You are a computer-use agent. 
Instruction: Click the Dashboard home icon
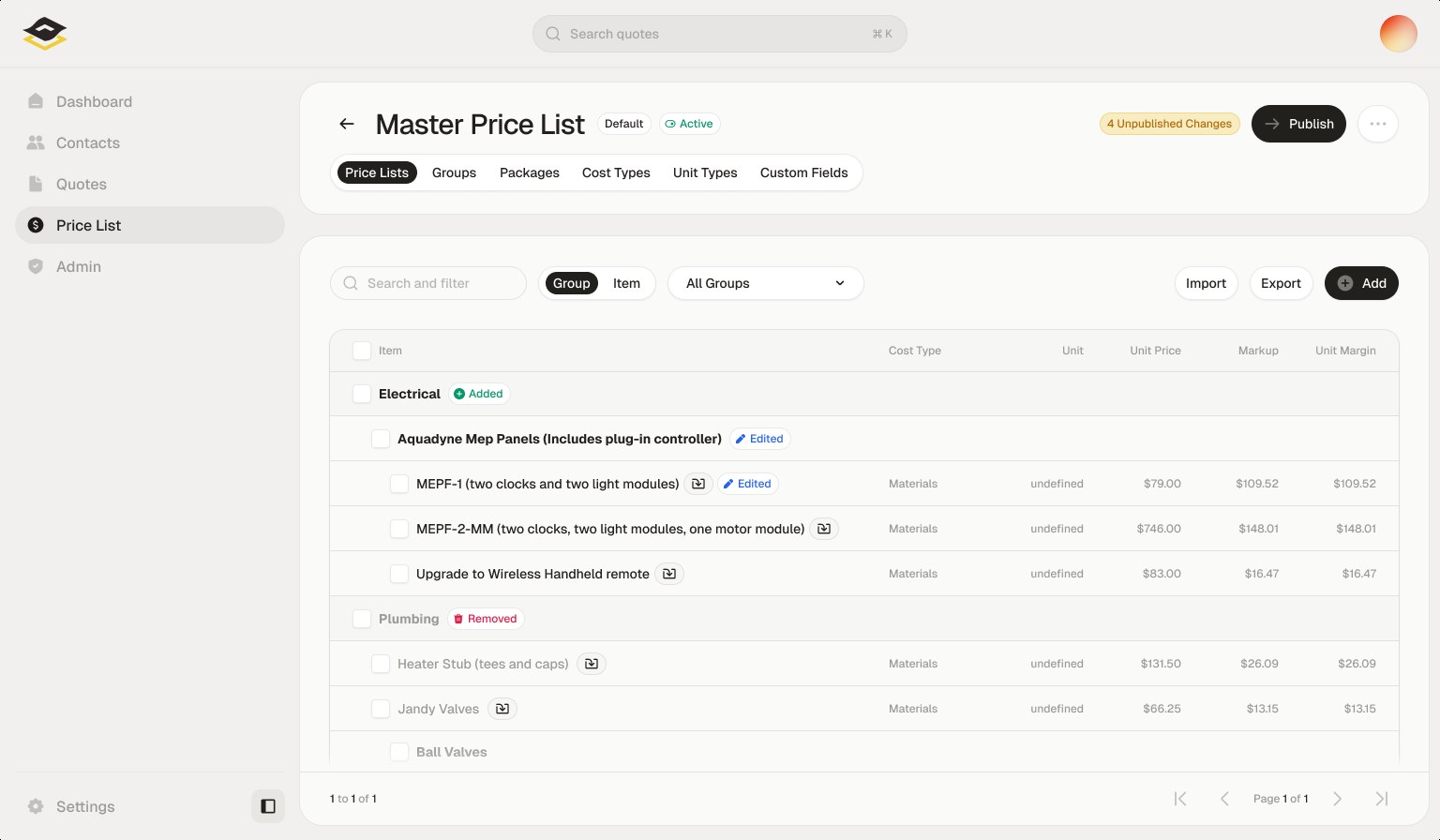click(36, 101)
